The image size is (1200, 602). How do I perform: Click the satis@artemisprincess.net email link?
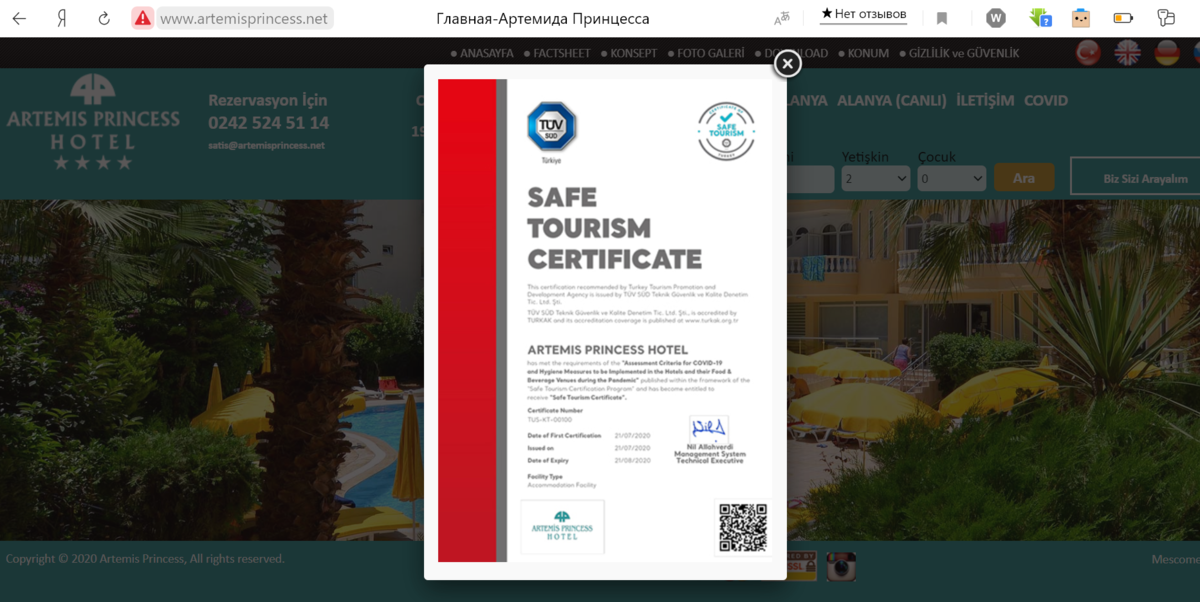266,146
